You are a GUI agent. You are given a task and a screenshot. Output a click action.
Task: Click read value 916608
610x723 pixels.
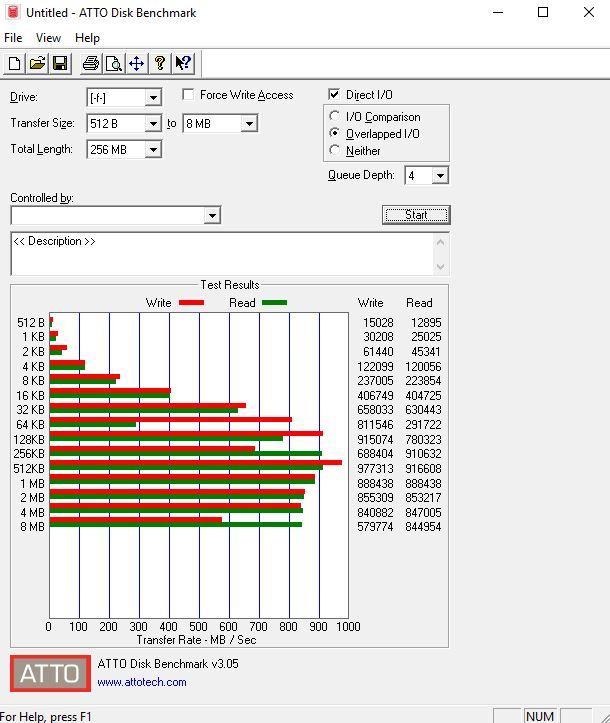click(x=423, y=468)
